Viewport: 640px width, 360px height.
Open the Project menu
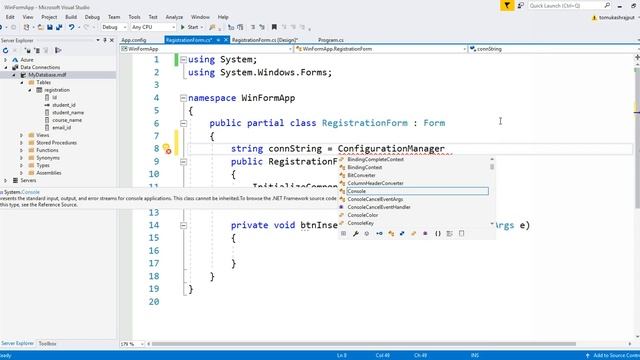point(49,17)
